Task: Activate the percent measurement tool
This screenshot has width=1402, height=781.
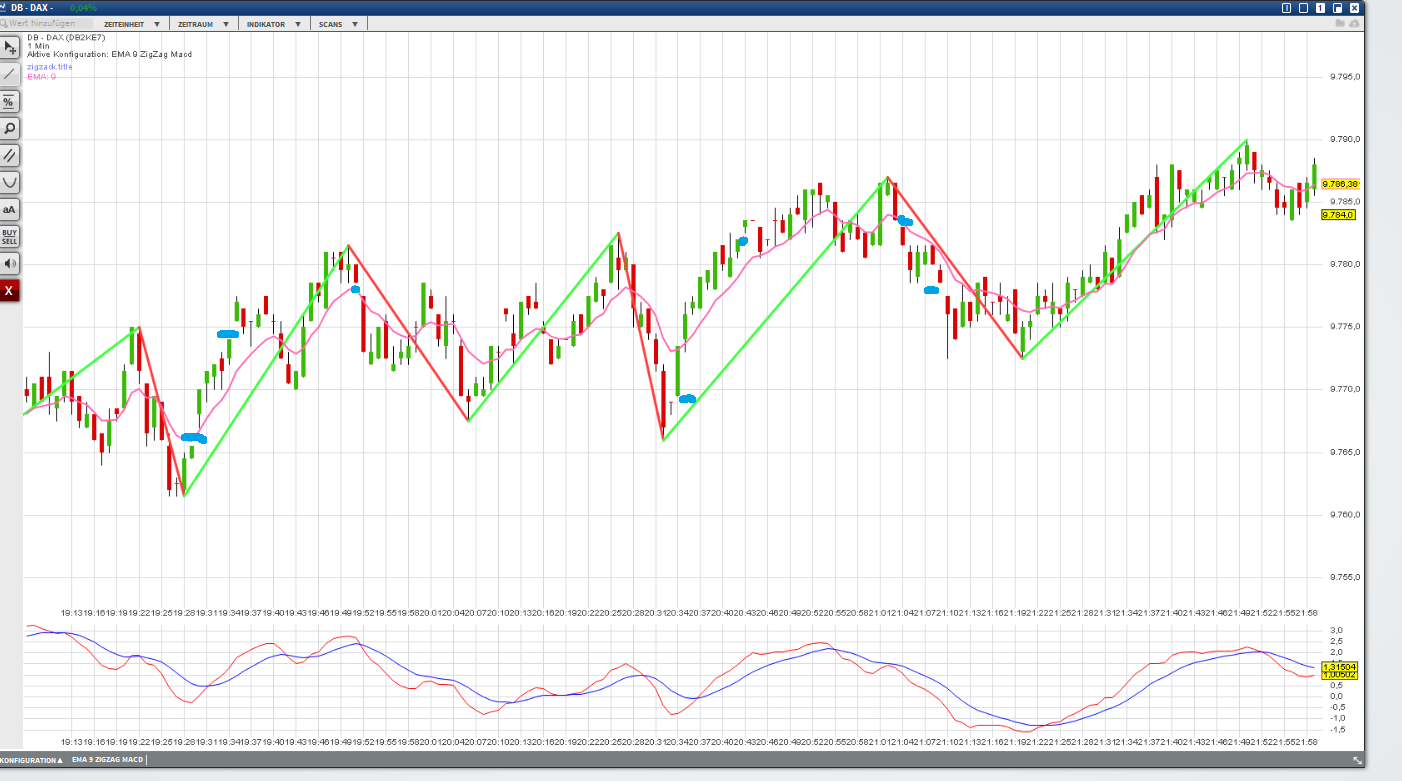Action: [8, 101]
